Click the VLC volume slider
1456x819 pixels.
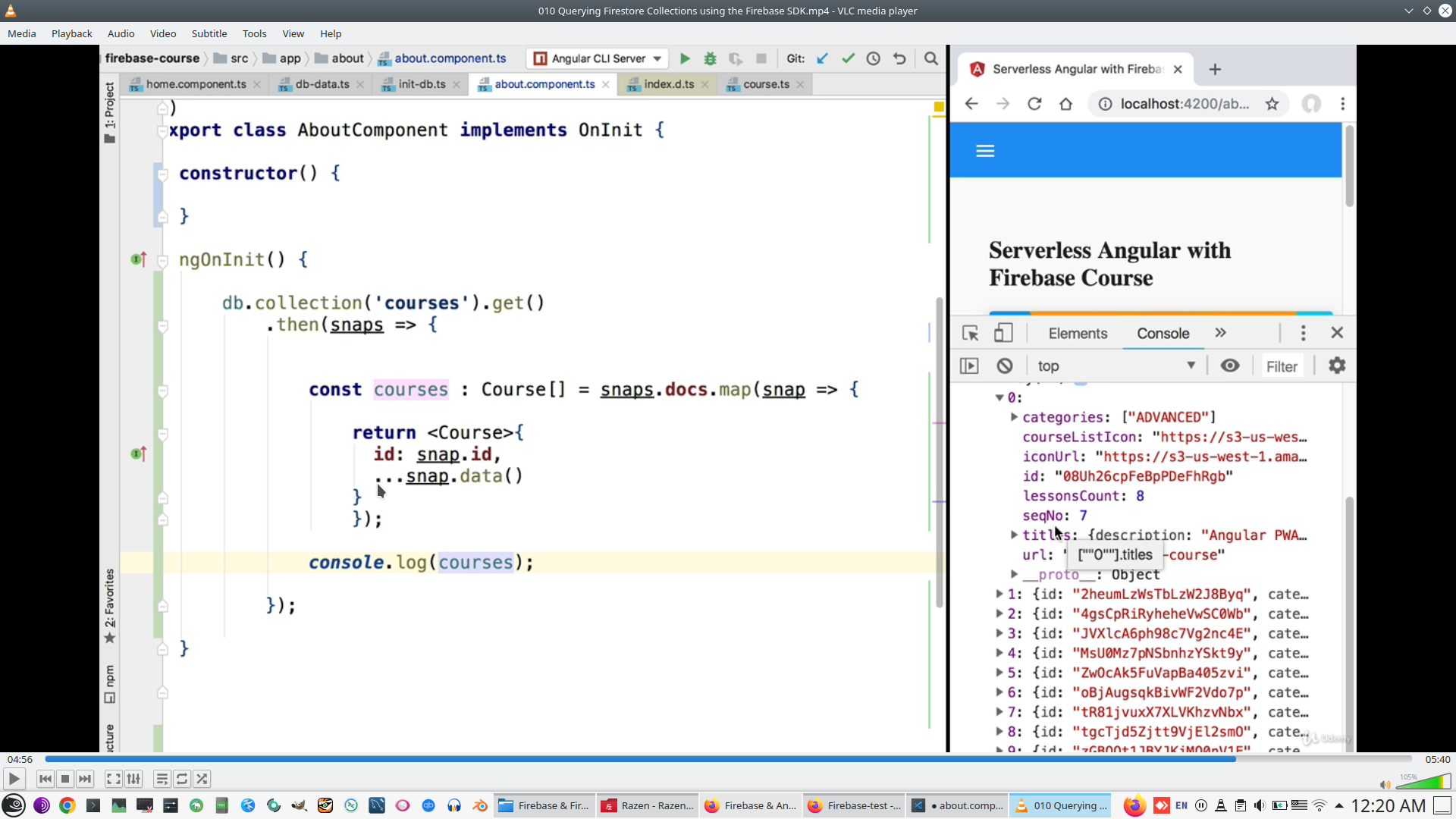click(1423, 783)
